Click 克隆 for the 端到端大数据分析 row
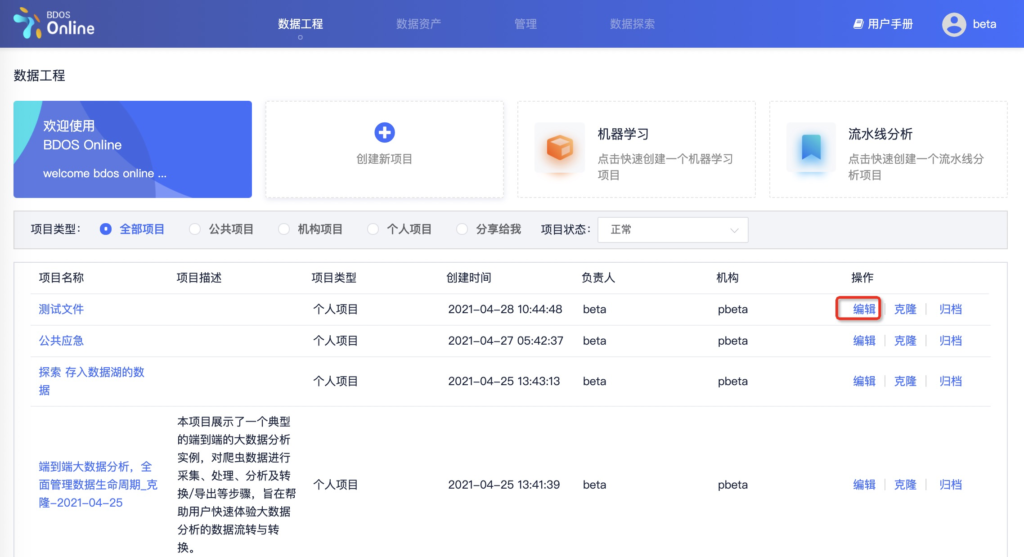The image size is (1024, 557). 905,485
